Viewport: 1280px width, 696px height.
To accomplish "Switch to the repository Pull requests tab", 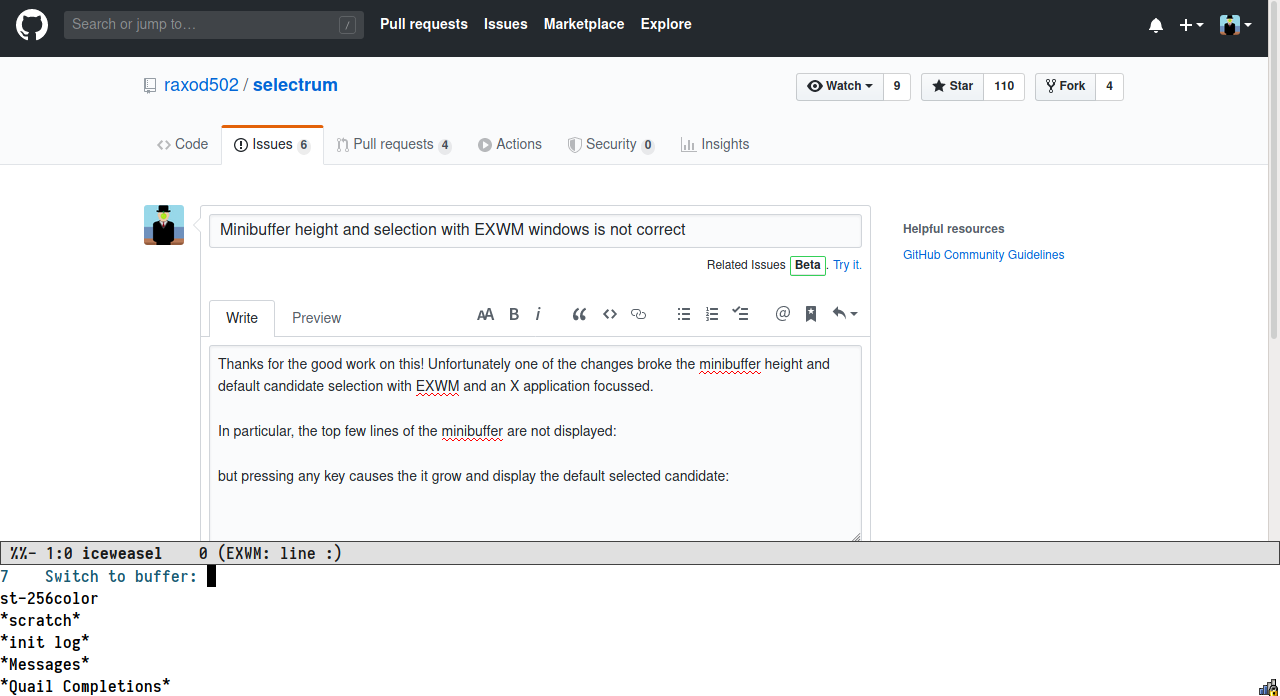I will pyautogui.click(x=394, y=144).
